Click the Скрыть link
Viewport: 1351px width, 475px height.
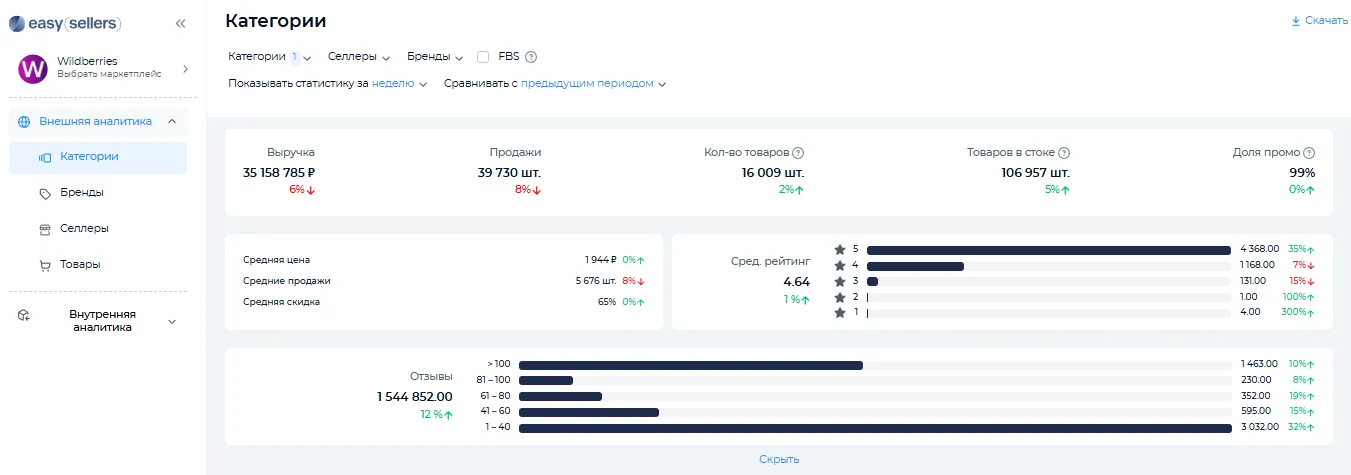click(x=779, y=460)
